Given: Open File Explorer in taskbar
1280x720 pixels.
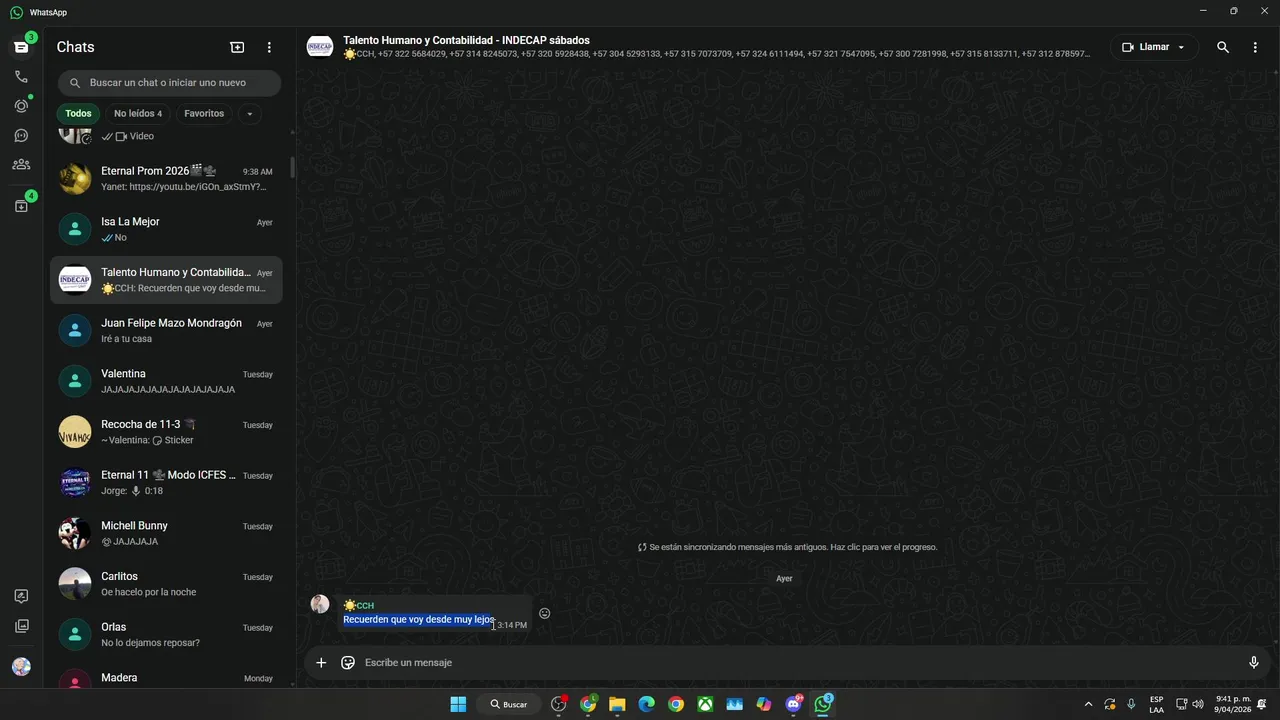Looking at the screenshot, I should (x=617, y=704).
